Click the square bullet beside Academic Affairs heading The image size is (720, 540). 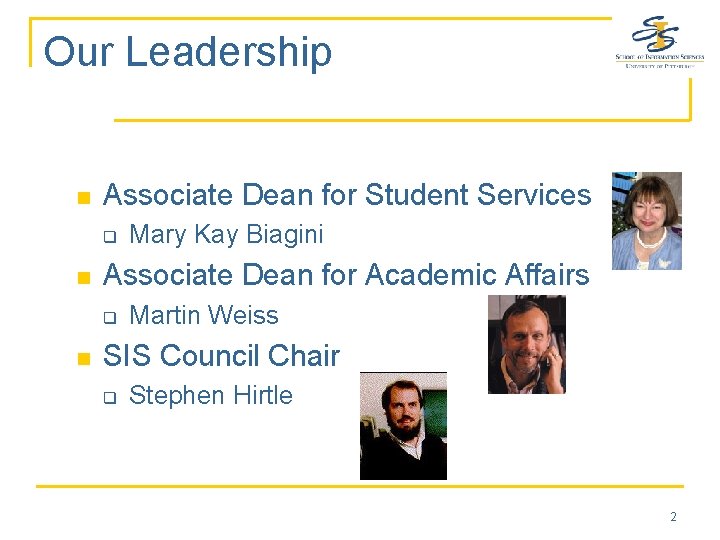[x=84, y=277]
